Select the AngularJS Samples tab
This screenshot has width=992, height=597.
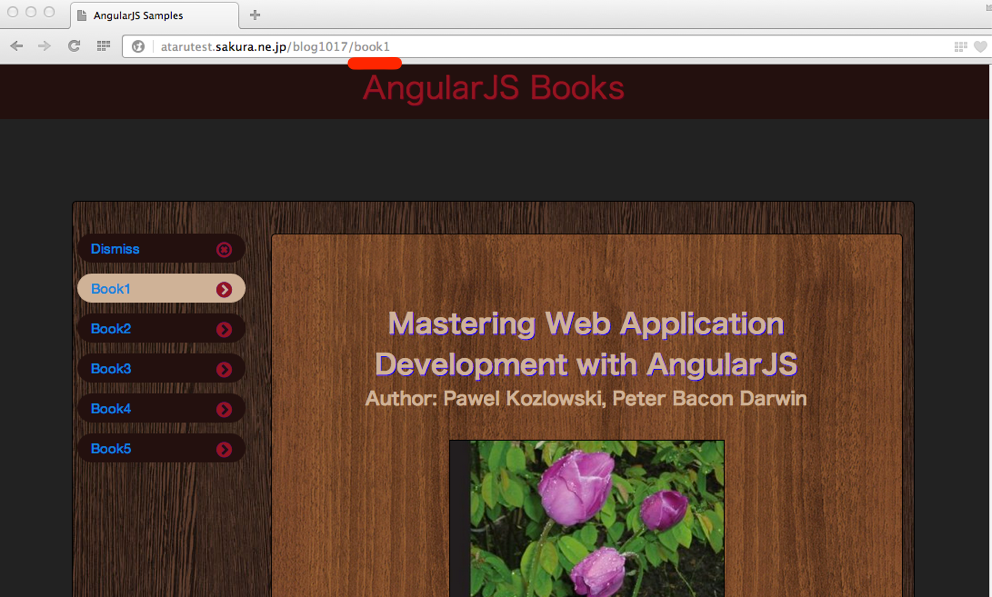point(150,16)
